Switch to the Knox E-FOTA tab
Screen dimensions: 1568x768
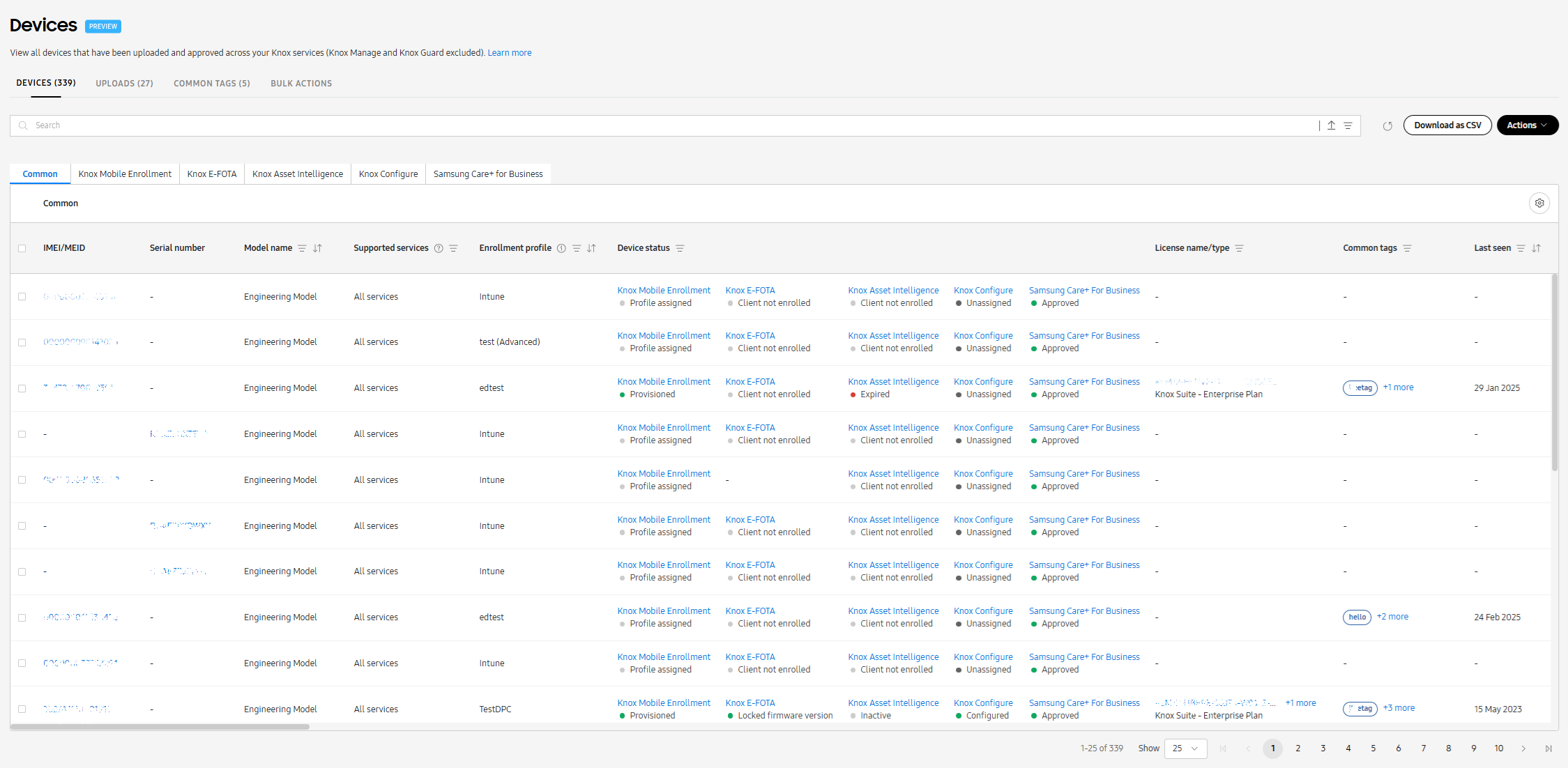click(x=211, y=174)
